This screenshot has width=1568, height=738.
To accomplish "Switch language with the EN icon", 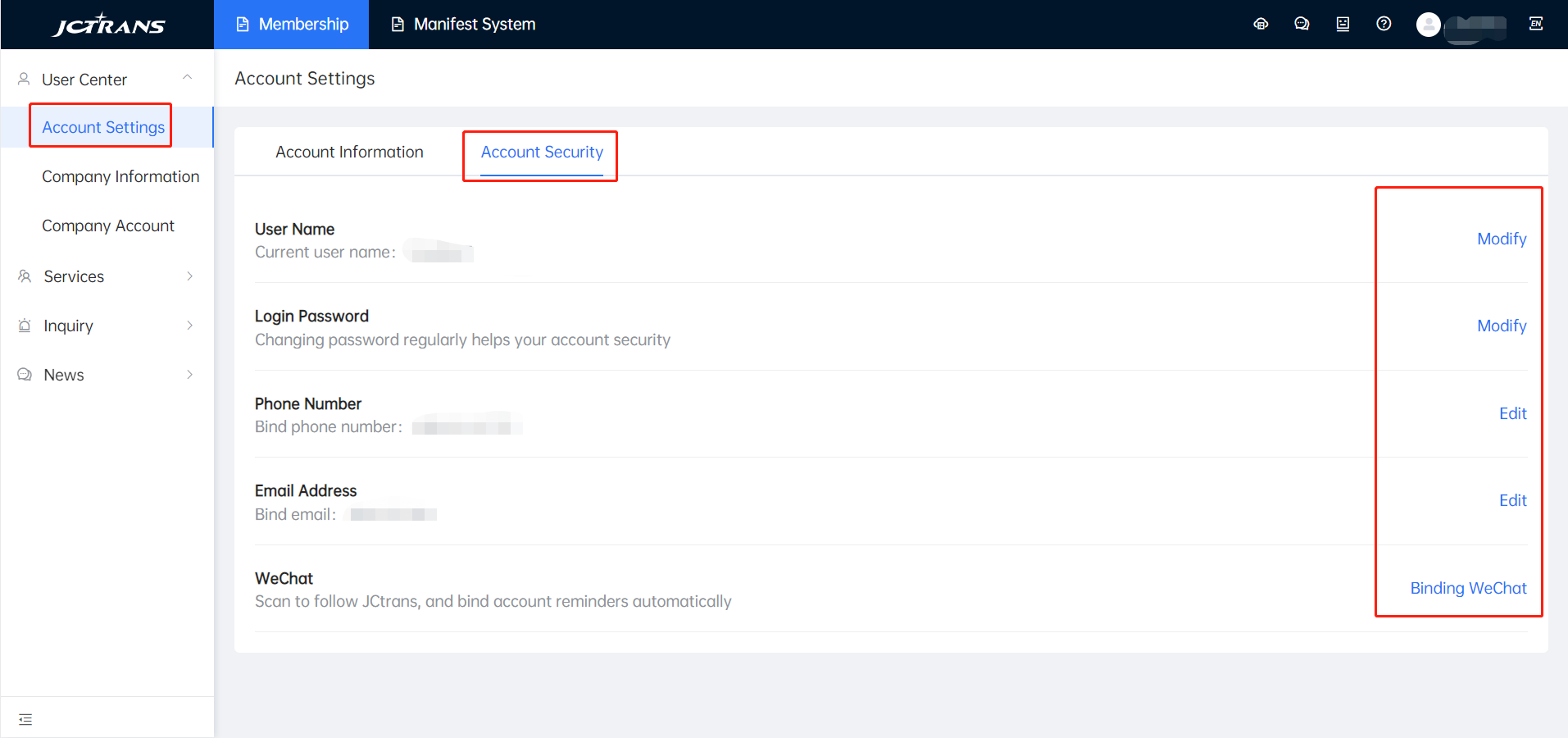I will tap(1536, 24).
